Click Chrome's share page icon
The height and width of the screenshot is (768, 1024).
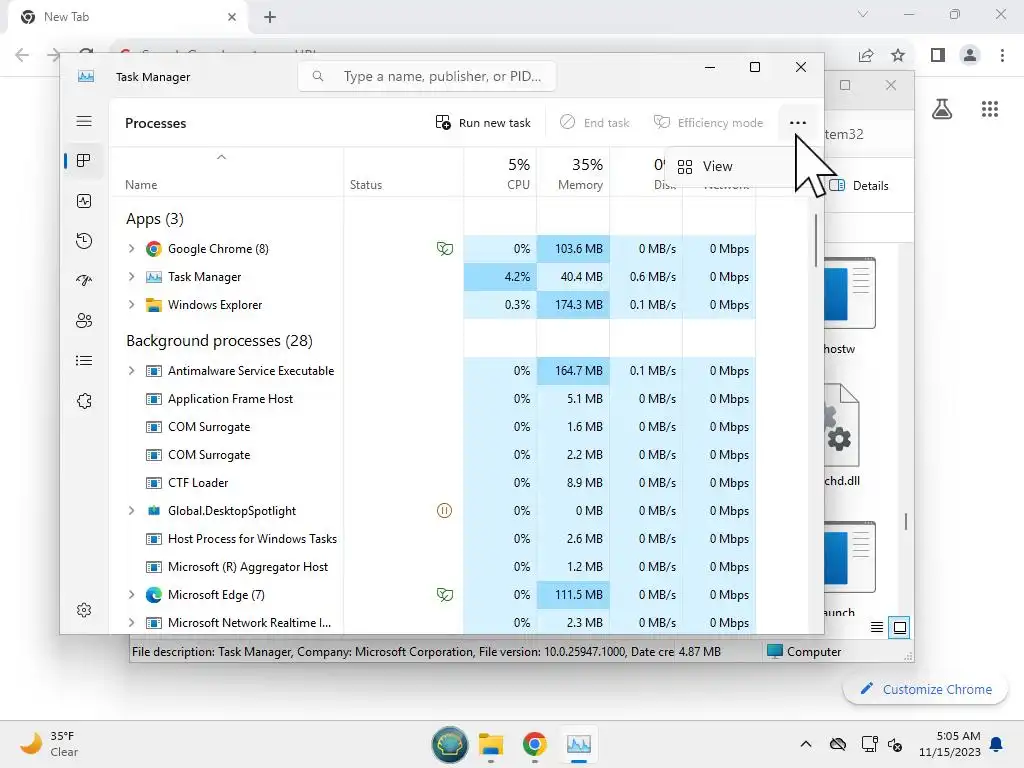pyautogui.click(x=866, y=55)
